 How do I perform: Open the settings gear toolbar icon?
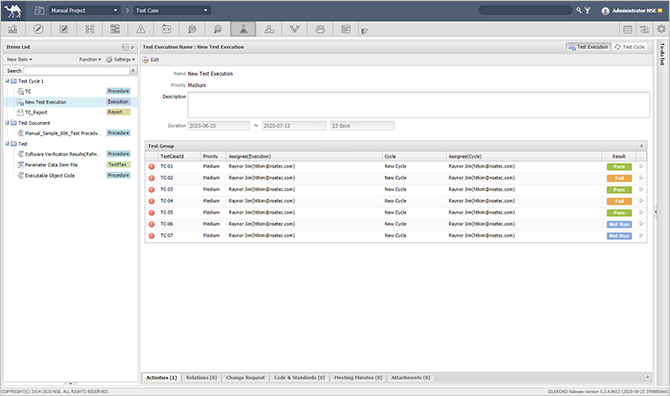click(661, 29)
